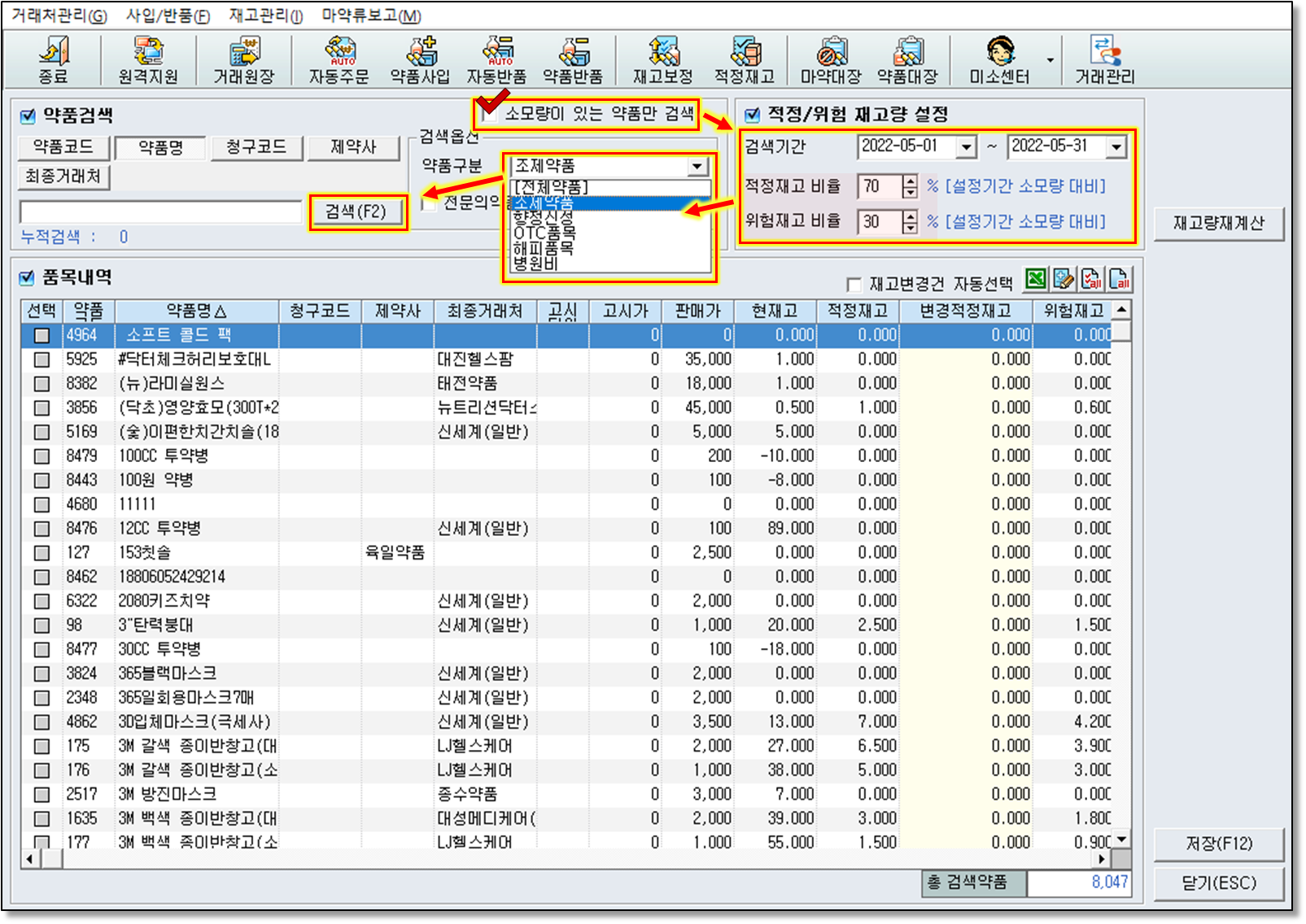Check the row box for 소프트 콜드 팩
The width and height of the screenshot is (1306, 924).
(41, 335)
